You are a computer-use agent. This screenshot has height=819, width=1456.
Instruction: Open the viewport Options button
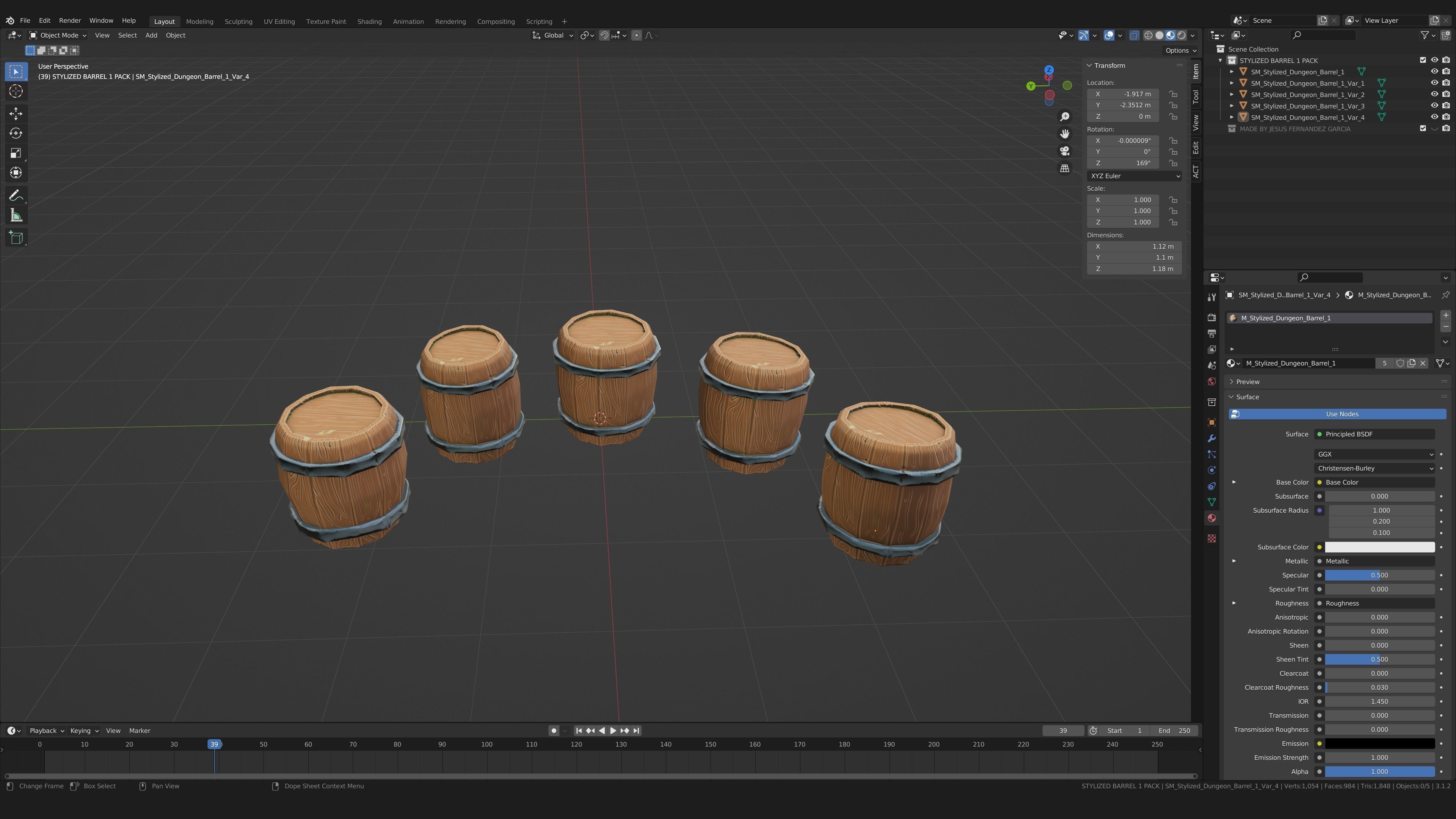pos(1180,50)
